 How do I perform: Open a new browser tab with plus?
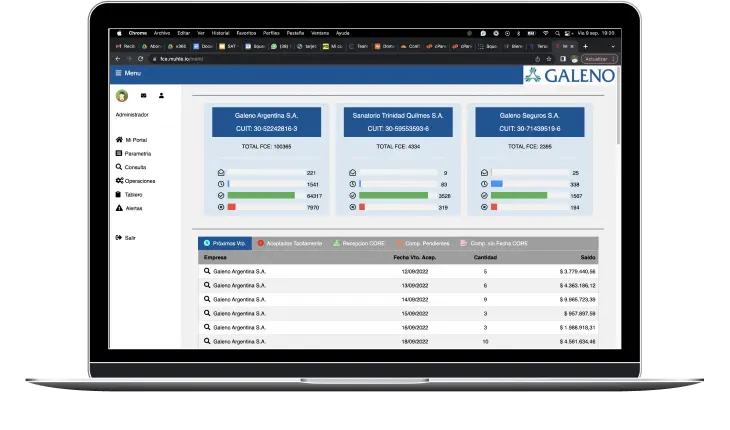pyautogui.click(x=585, y=46)
